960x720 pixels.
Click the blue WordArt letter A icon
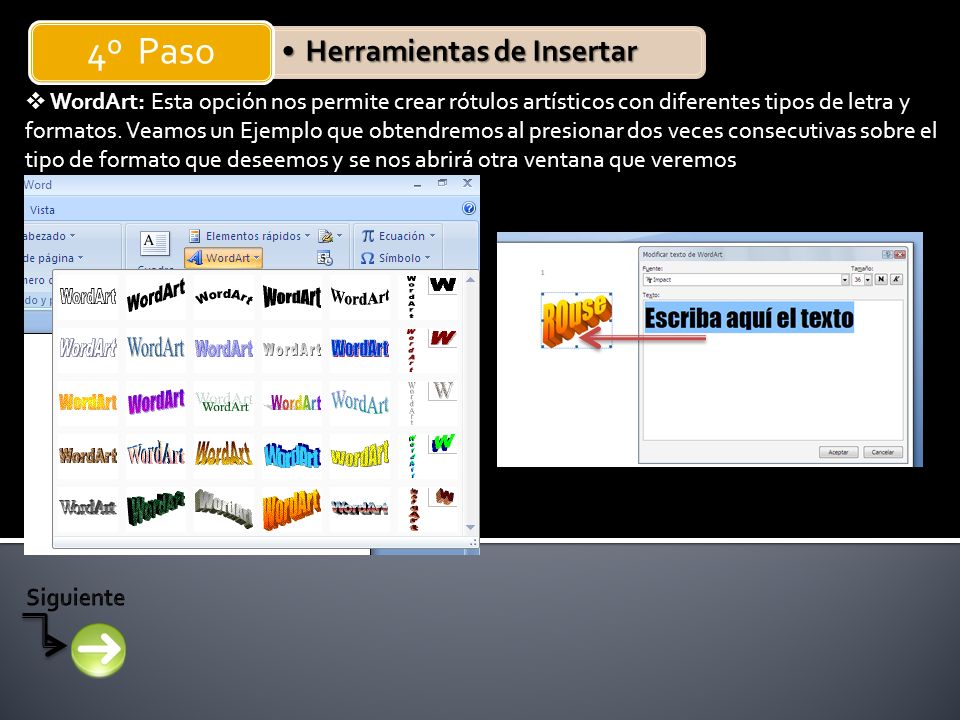(195, 258)
